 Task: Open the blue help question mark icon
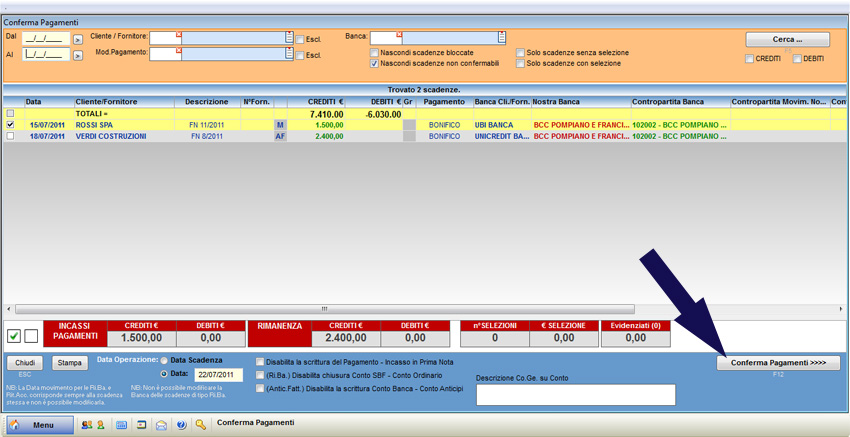tap(181, 425)
